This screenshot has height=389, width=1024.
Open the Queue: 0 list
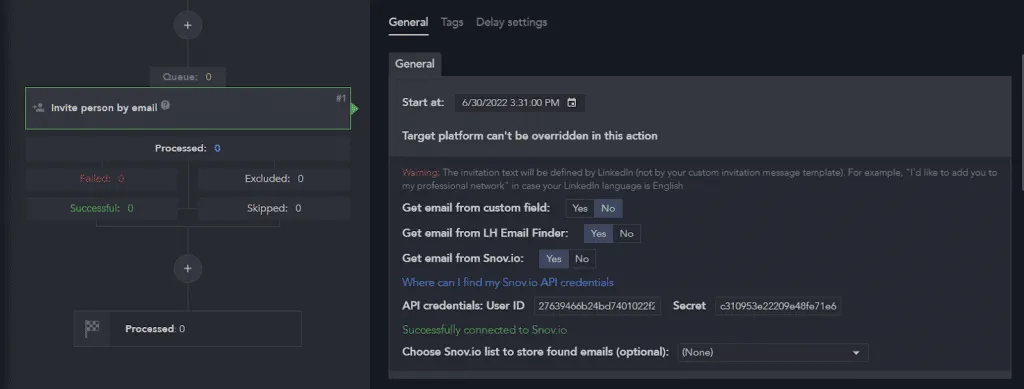pos(187,77)
